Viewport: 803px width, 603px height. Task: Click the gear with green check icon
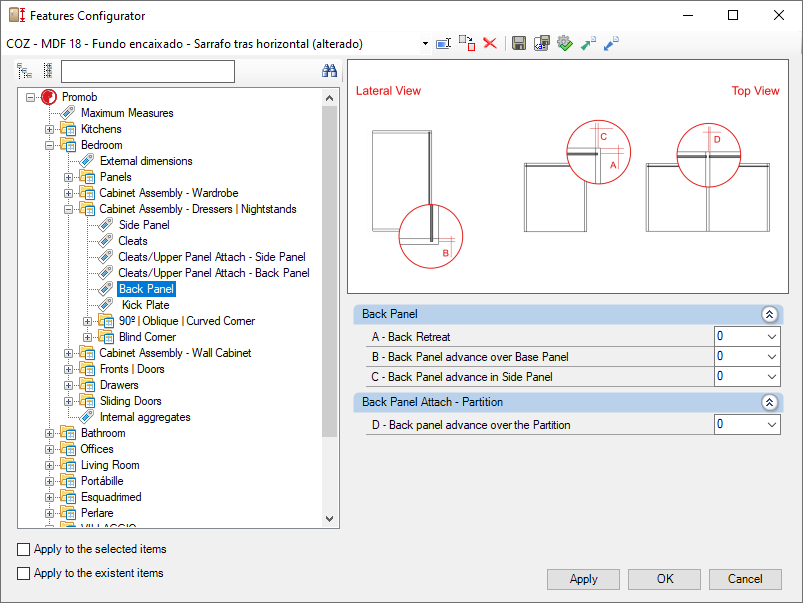[x=565, y=44]
